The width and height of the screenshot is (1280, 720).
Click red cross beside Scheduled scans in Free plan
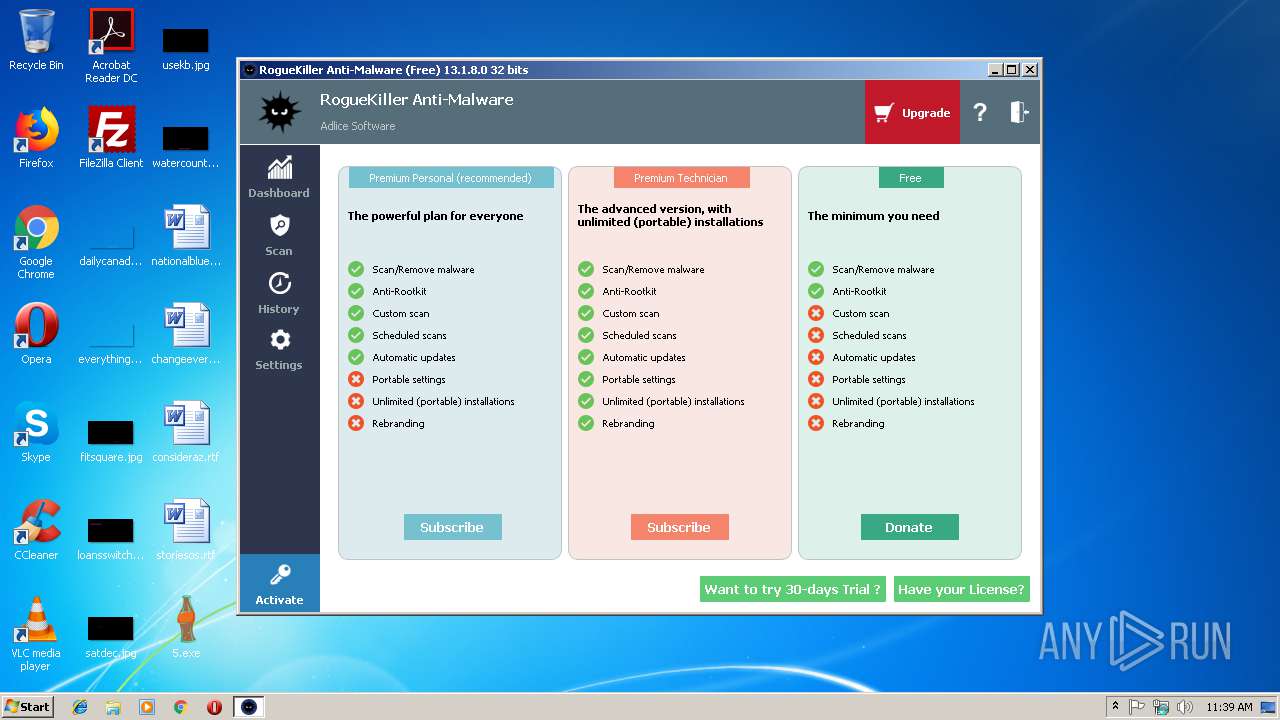816,335
